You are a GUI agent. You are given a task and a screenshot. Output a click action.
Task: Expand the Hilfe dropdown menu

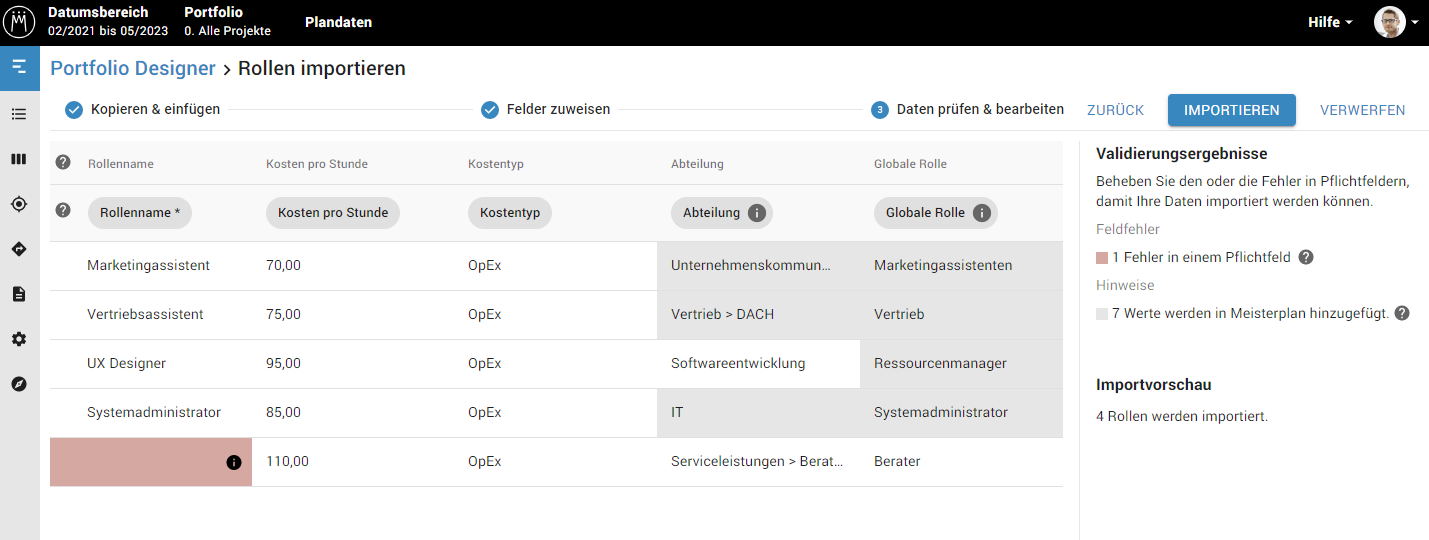[1330, 22]
